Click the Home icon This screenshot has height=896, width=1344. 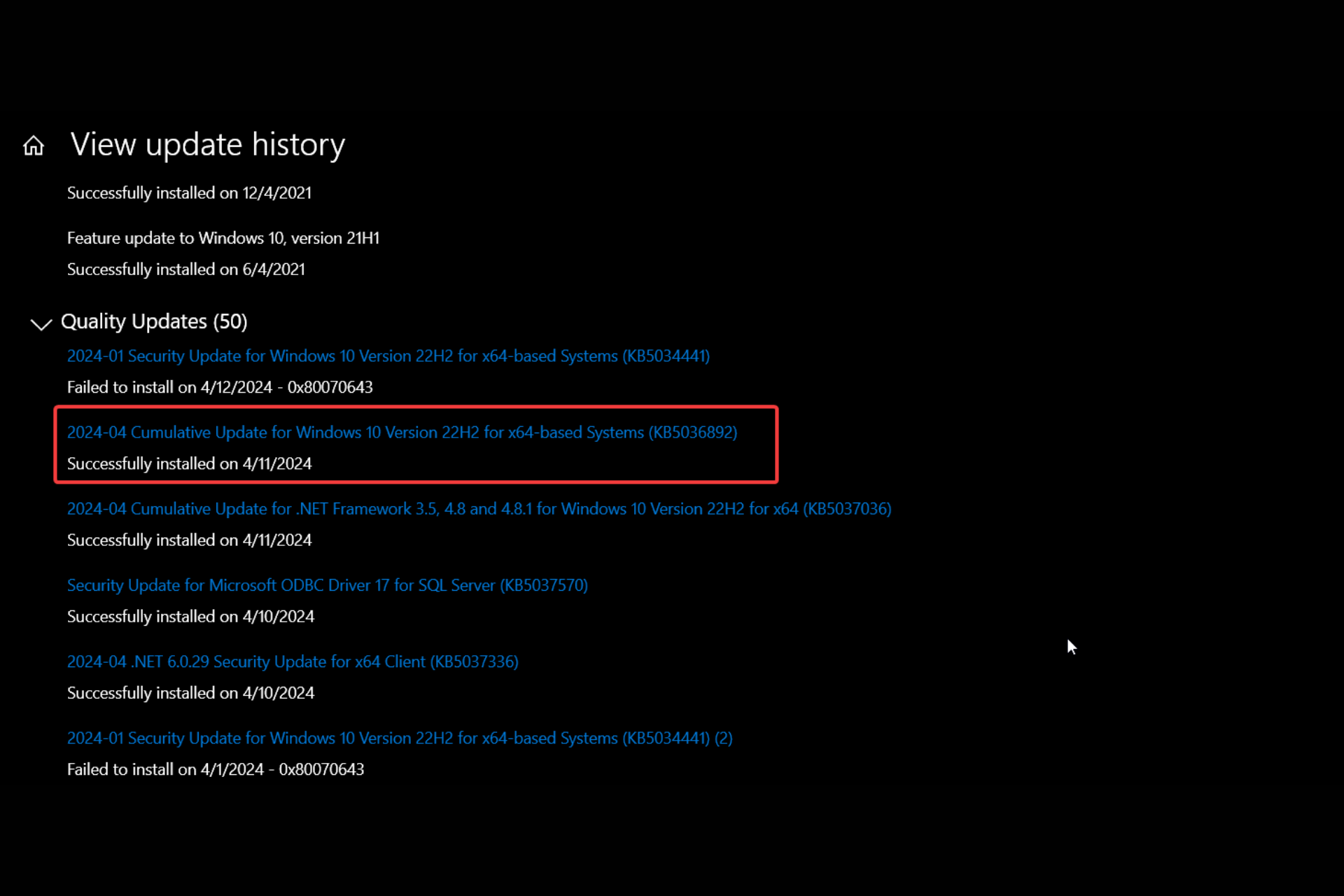tap(33, 145)
